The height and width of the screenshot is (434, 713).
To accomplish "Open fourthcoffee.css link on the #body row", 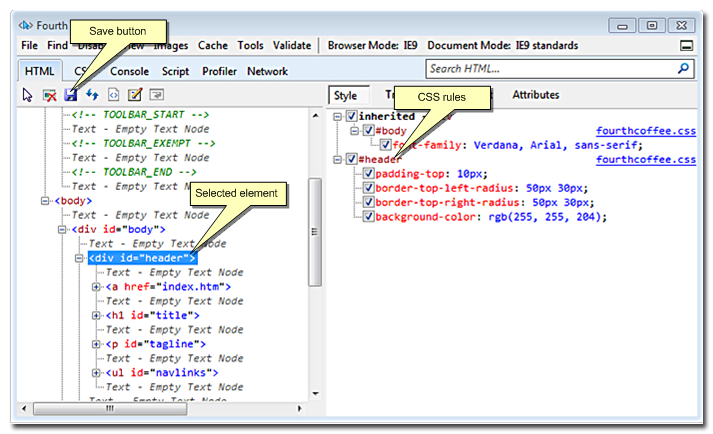I will pos(646,131).
